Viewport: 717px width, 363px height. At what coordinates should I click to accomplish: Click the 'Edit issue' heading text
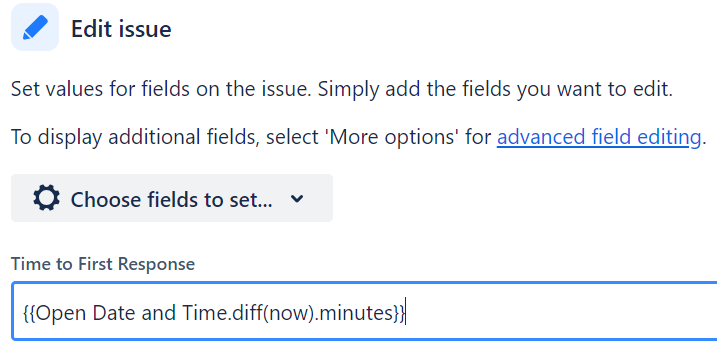pos(121,29)
